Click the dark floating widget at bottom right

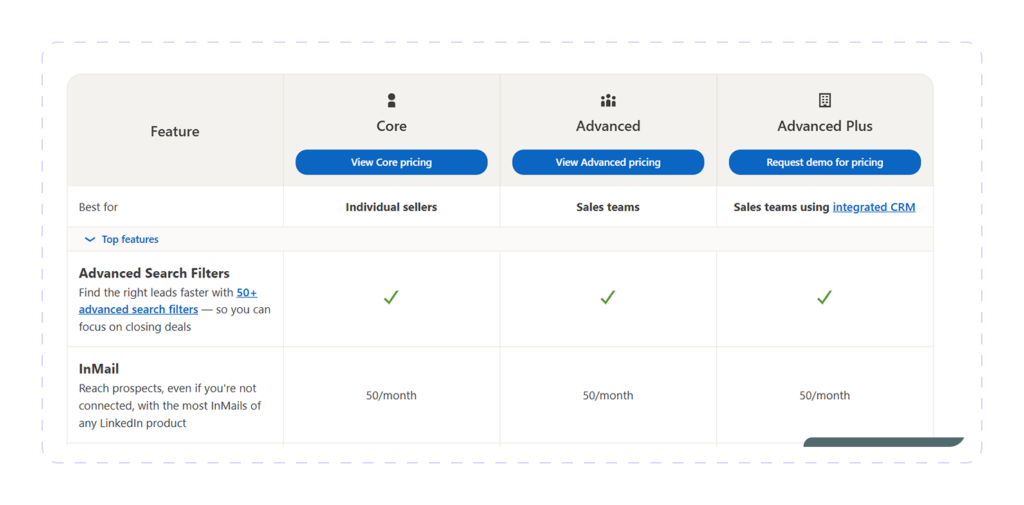[x=884, y=442]
